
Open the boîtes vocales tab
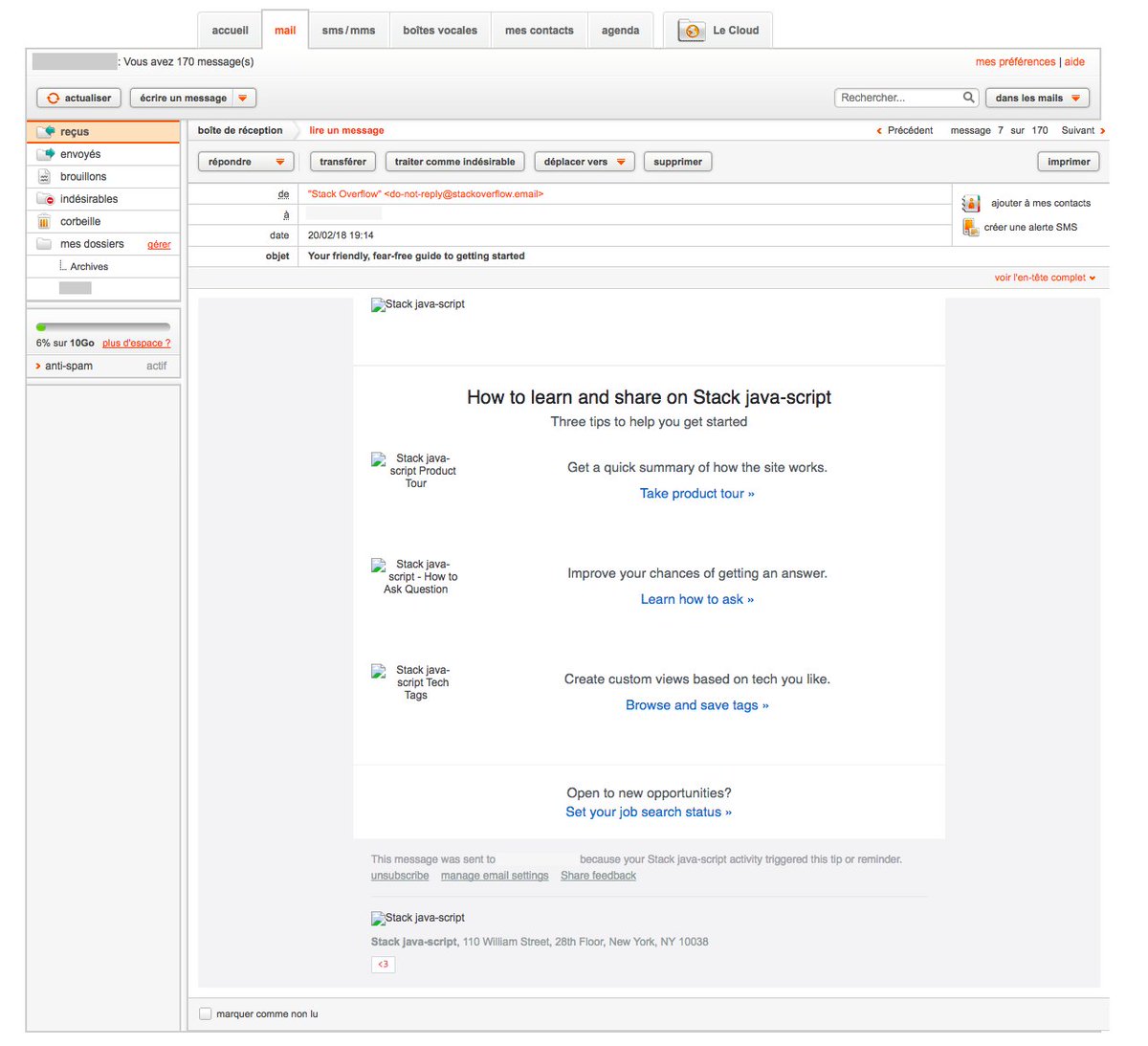[440, 31]
